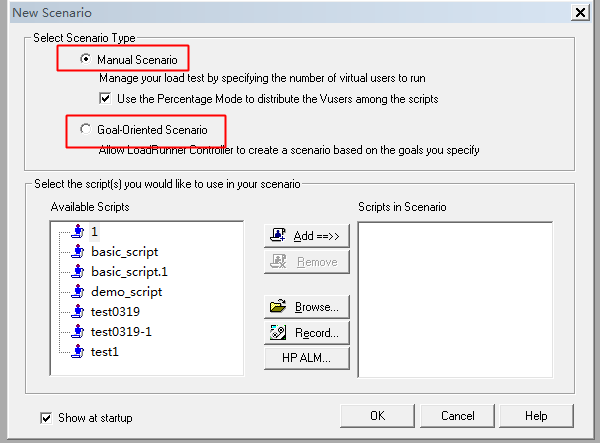Click the script icon next to '1'
The image size is (600, 443).
pos(78,231)
